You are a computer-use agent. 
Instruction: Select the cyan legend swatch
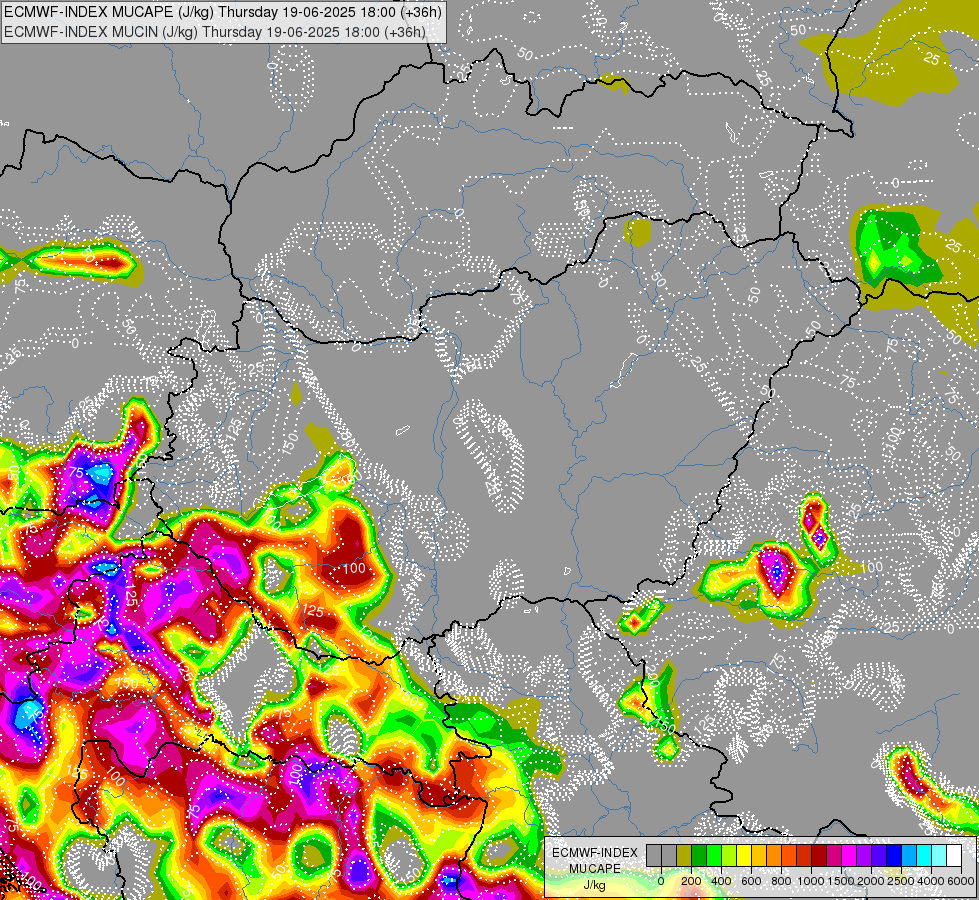click(x=924, y=855)
